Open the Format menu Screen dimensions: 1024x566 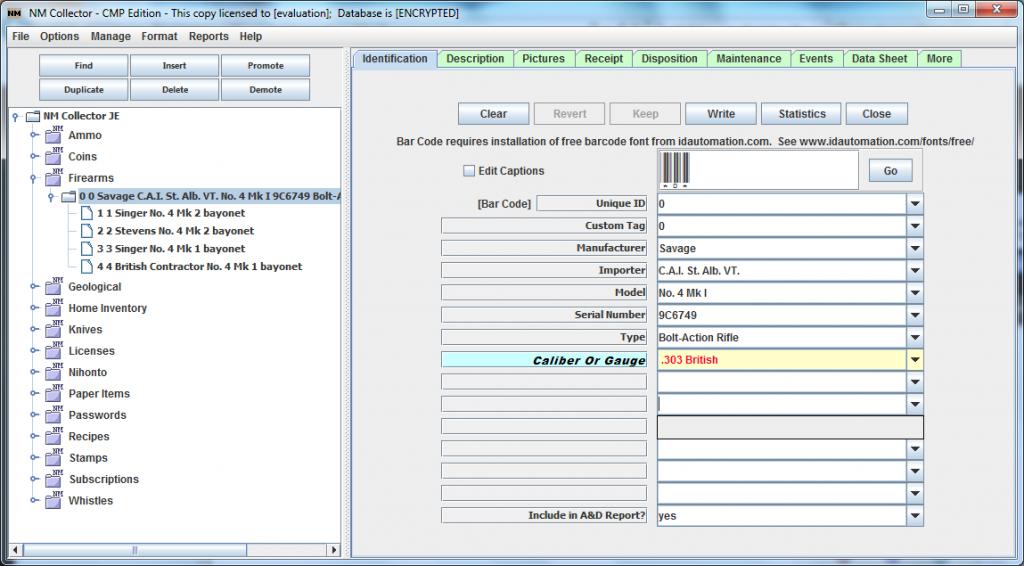159,37
